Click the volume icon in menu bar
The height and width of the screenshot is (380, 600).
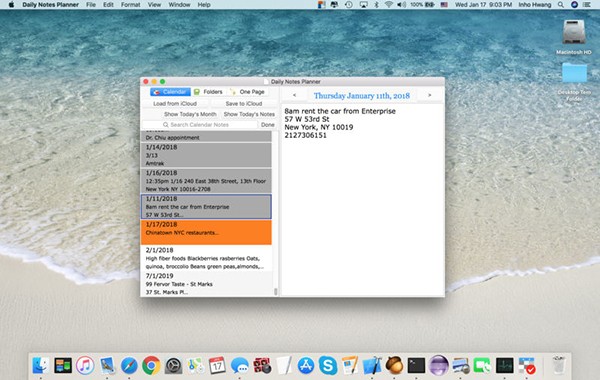(x=401, y=5)
